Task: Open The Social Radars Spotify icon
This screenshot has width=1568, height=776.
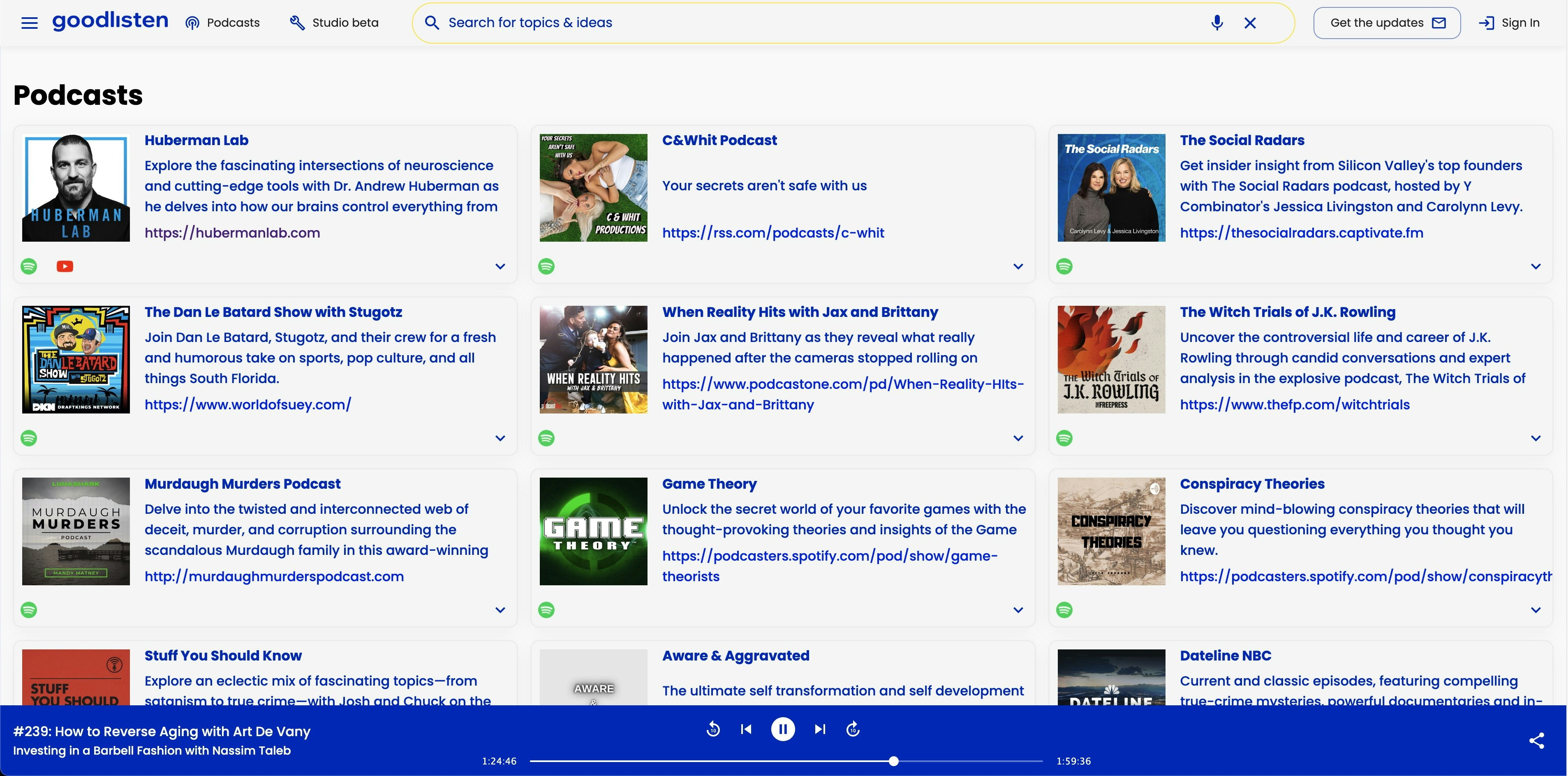Action: pyautogui.click(x=1064, y=266)
